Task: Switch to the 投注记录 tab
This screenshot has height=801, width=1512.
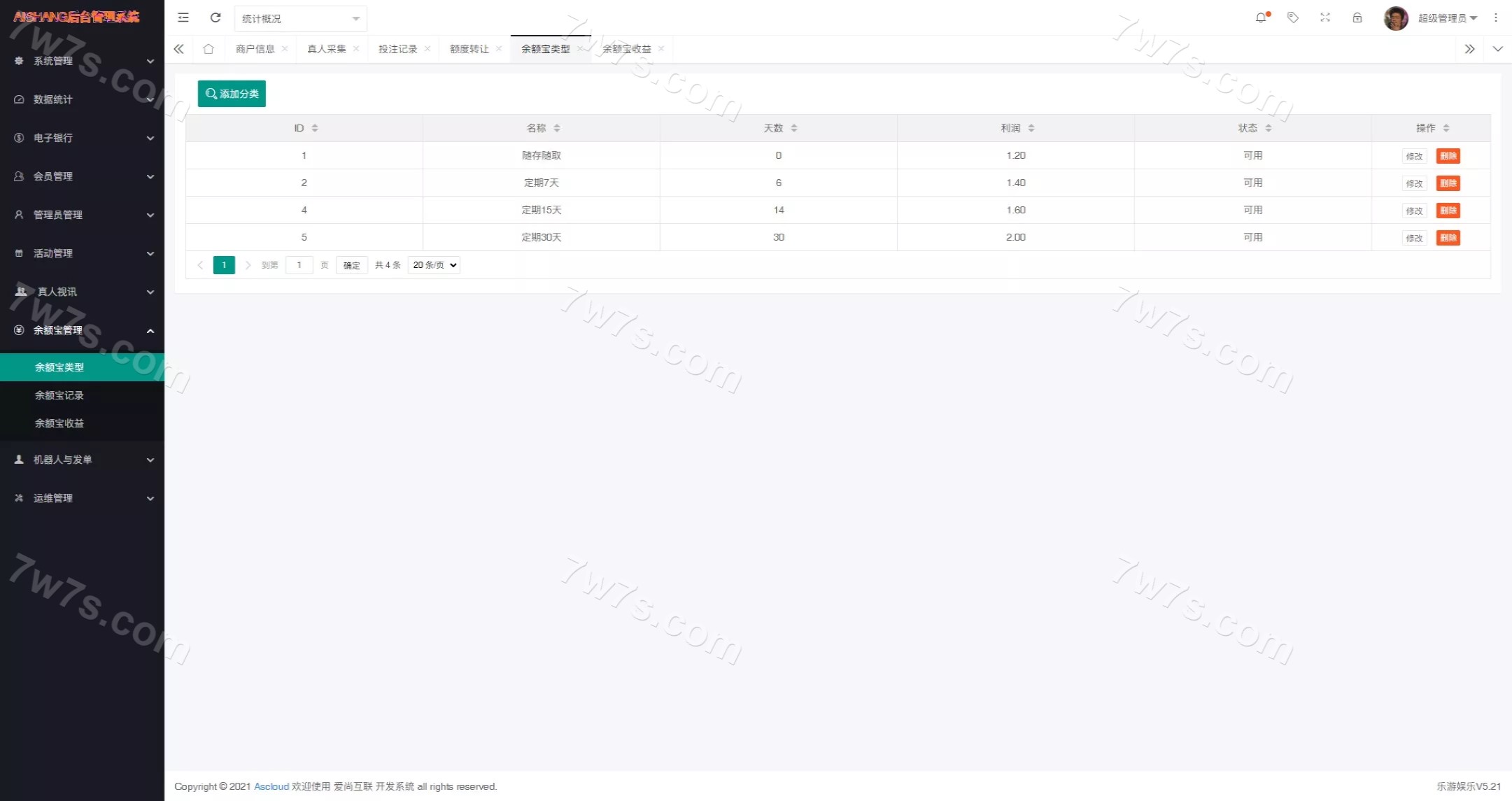Action: (397, 49)
